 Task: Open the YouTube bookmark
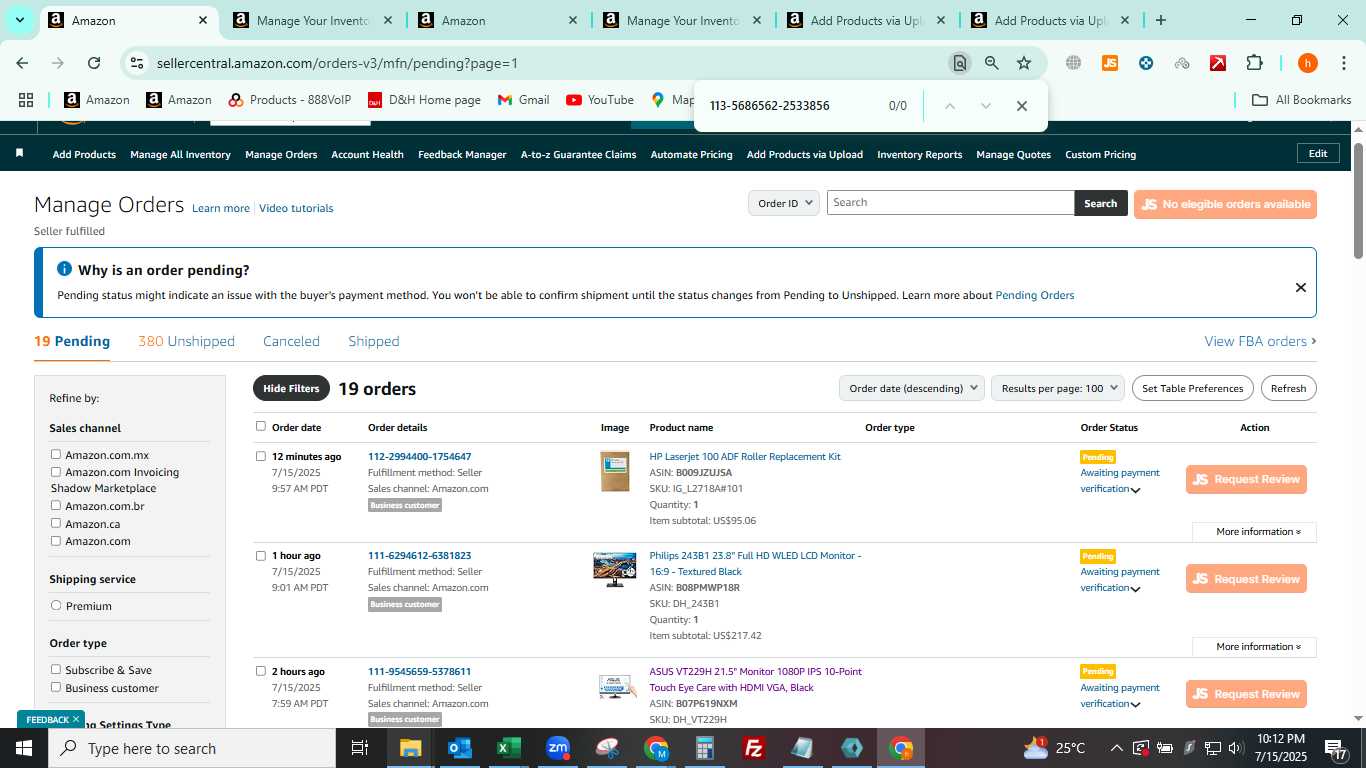pyautogui.click(x=600, y=100)
